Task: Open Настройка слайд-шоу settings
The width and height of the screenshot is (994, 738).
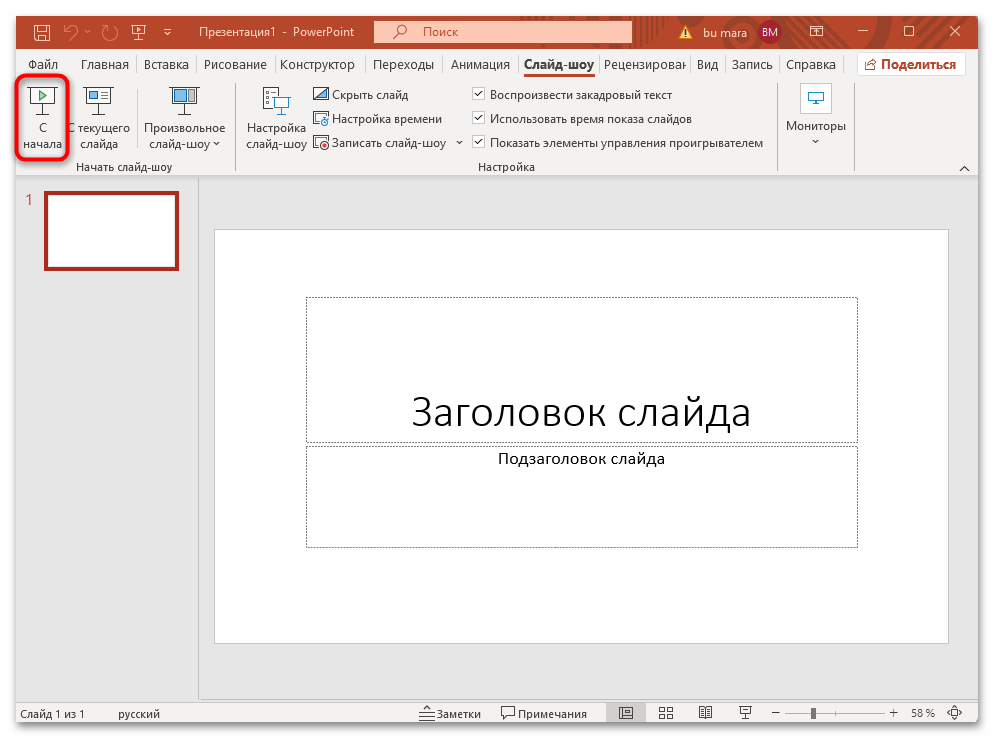Action: click(276, 117)
